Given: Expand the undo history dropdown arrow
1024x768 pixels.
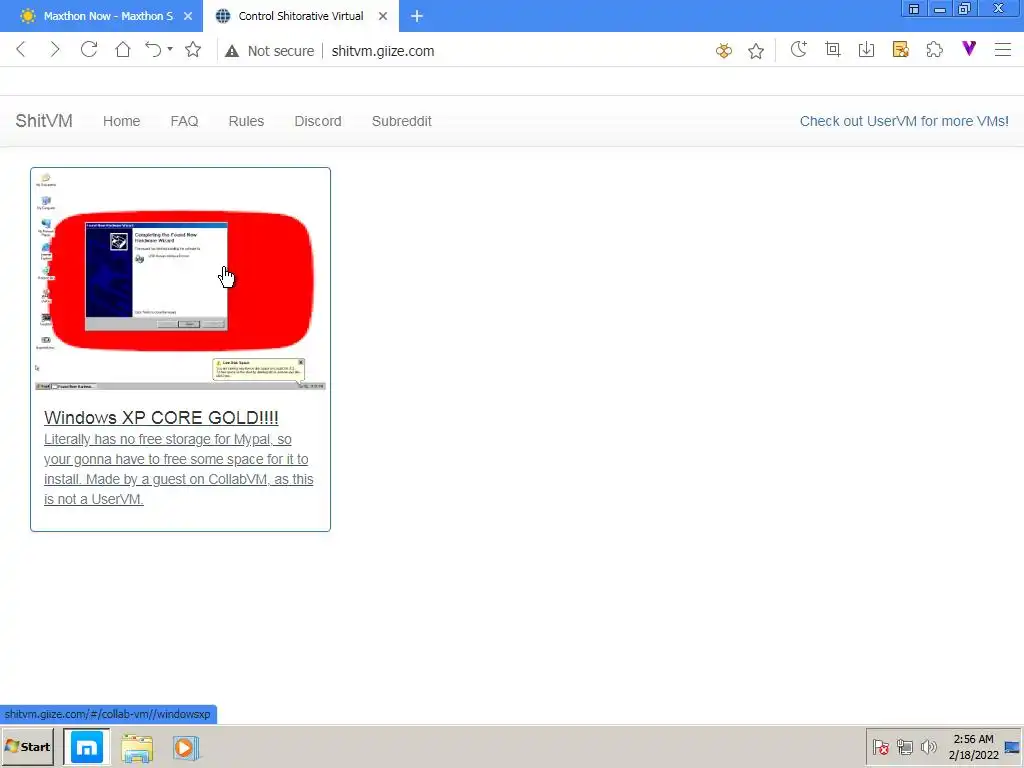Looking at the screenshot, I should pyautogui.click(x=170, y=49).
